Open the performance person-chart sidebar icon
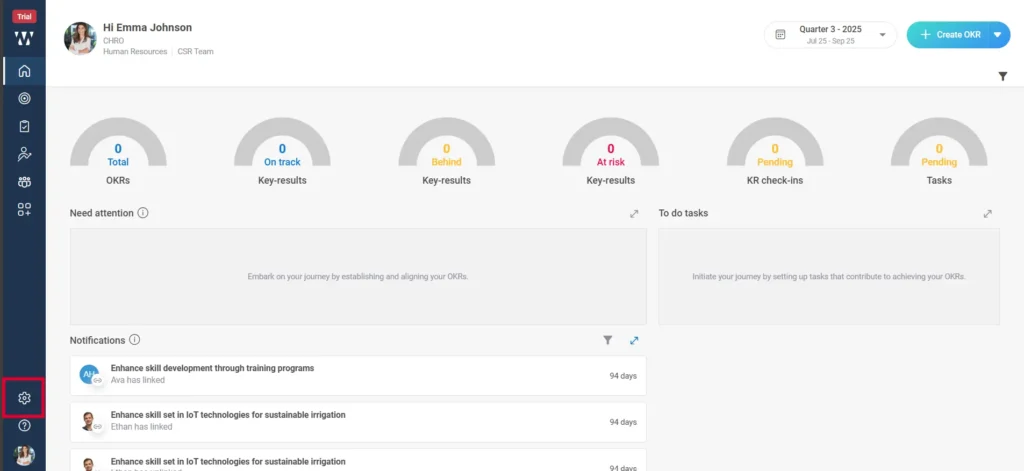The image size is (1024, 471). (x=24, y=154)
